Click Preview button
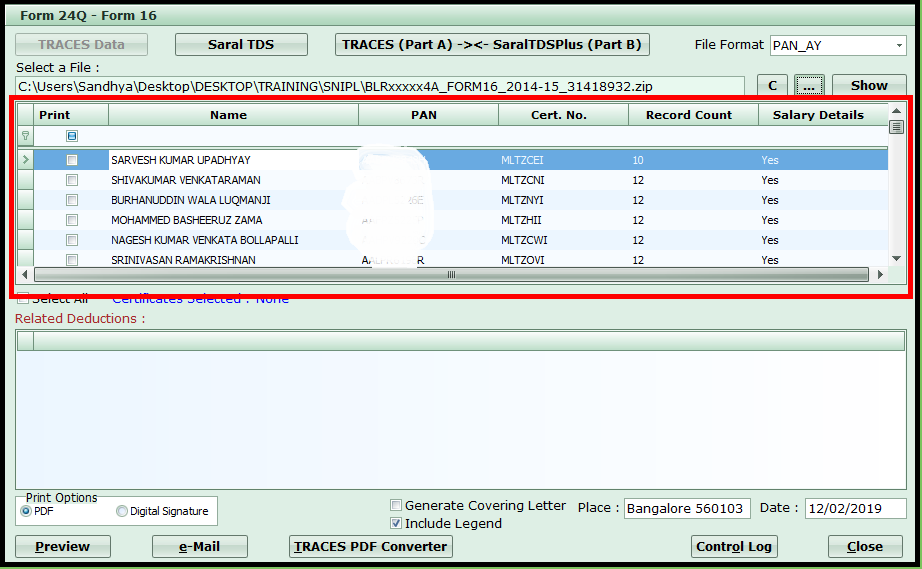The height and width of the screenshot is (569, 922). point(63,547)
